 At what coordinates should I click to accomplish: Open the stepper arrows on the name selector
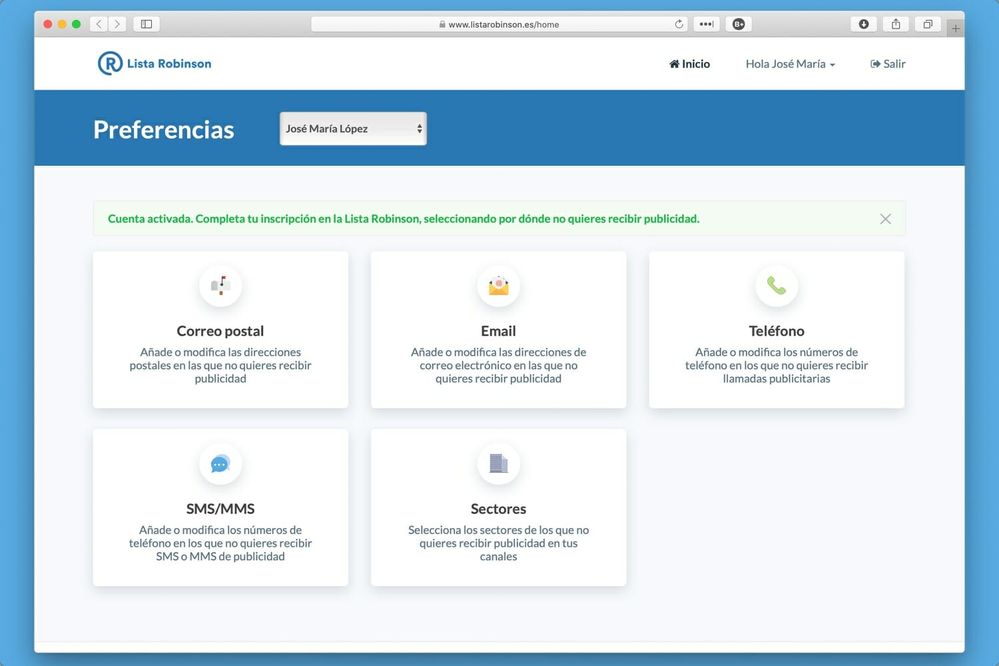(417, 128)
